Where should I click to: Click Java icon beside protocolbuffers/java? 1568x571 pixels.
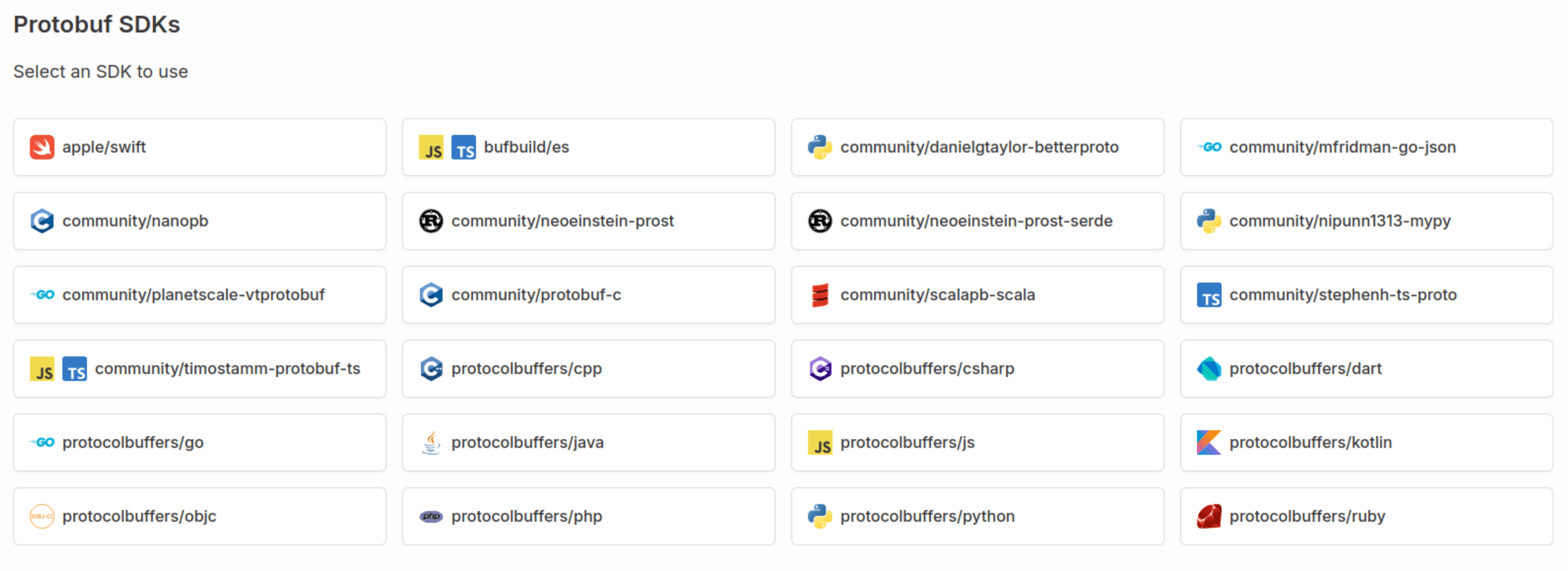[431, 442]
